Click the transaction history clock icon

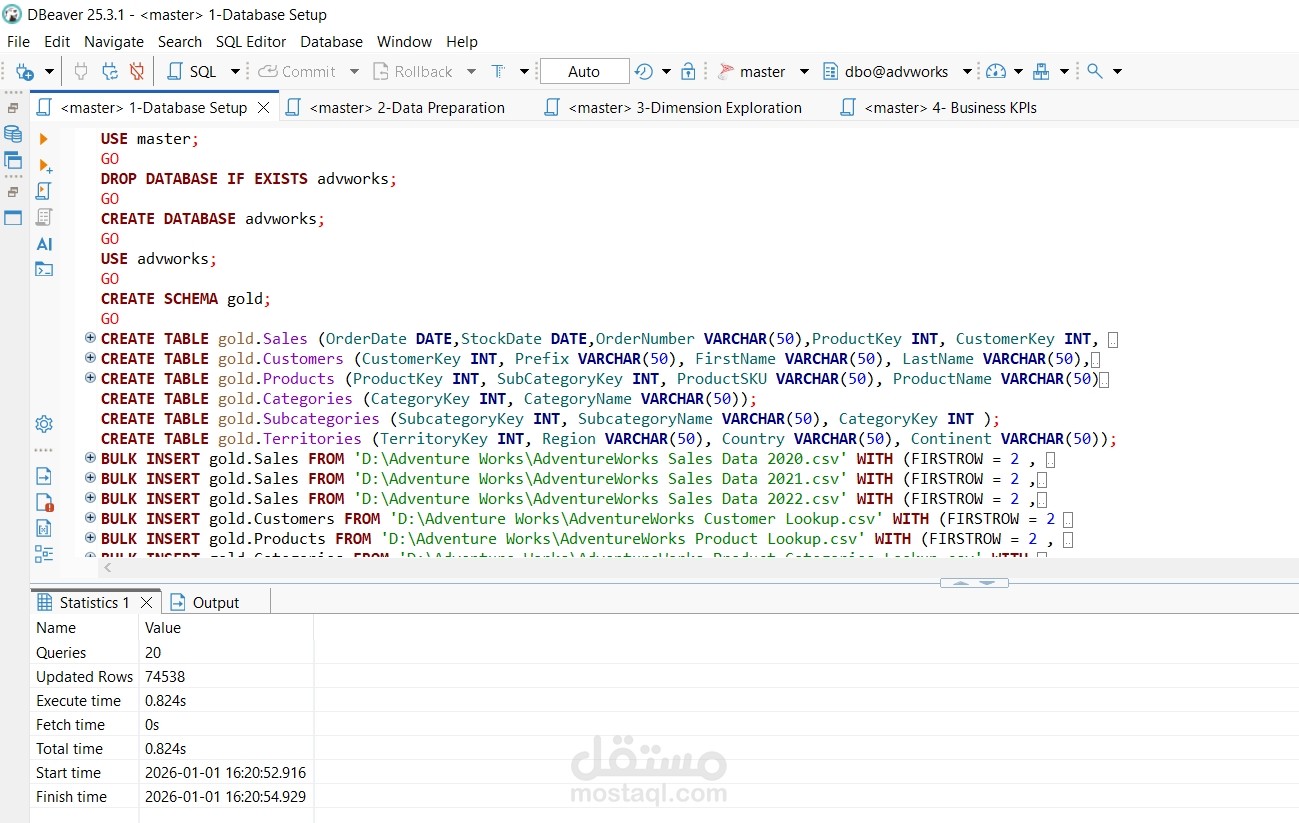[x=644, y=71]
